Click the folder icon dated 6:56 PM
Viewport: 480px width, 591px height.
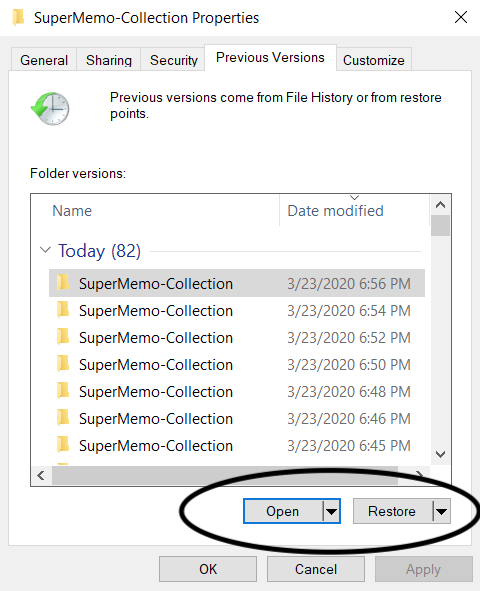click(x=63, y=283)
